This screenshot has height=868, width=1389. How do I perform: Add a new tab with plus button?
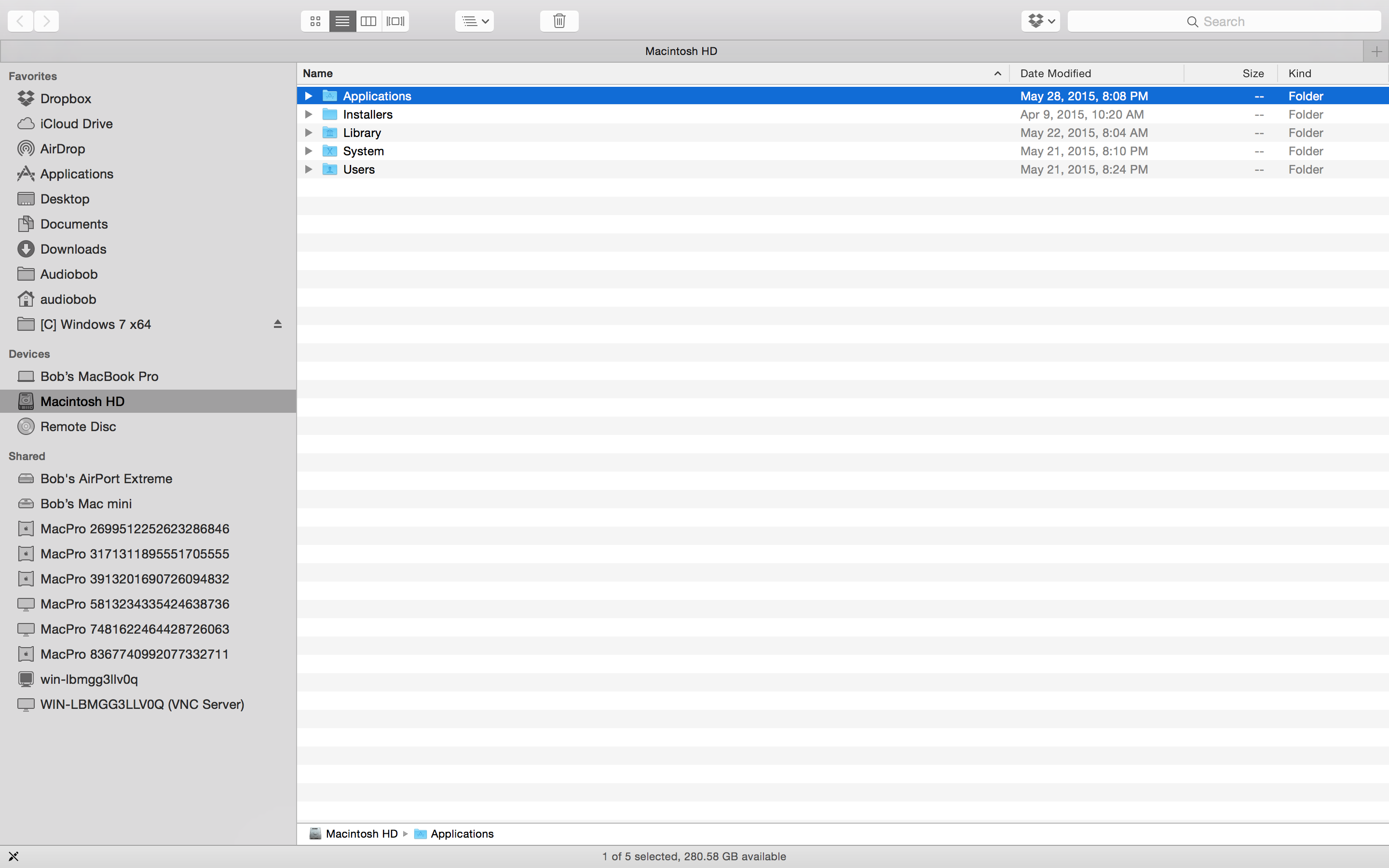coord(1376,52)
